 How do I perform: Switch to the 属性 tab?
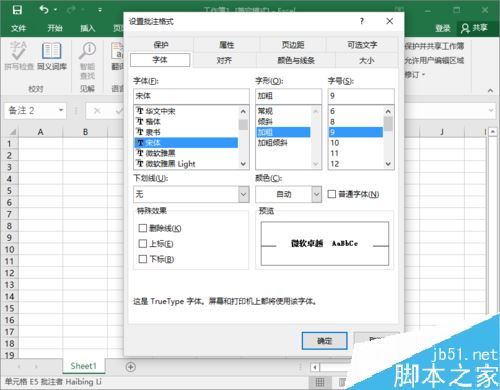(x=227, y=45)
